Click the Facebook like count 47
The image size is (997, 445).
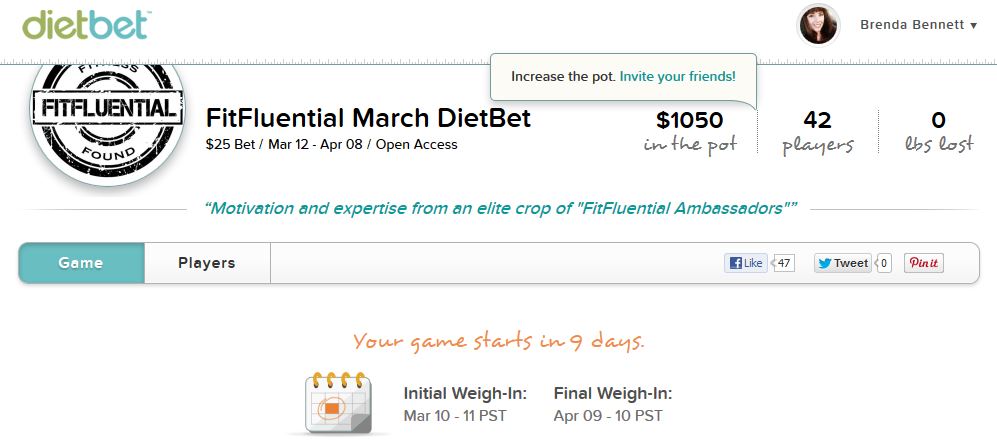784,263
